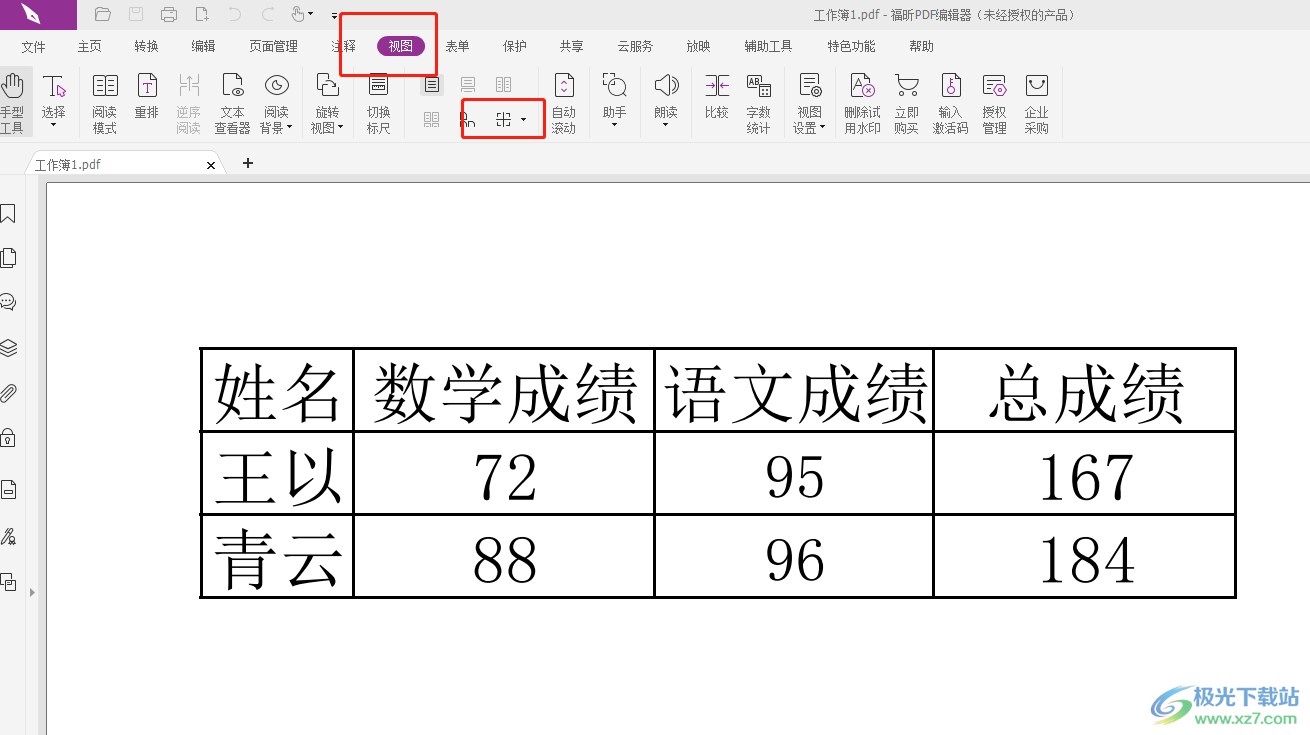
Task: Switch to the Help (帮助) tab
Action: point(922,46)
